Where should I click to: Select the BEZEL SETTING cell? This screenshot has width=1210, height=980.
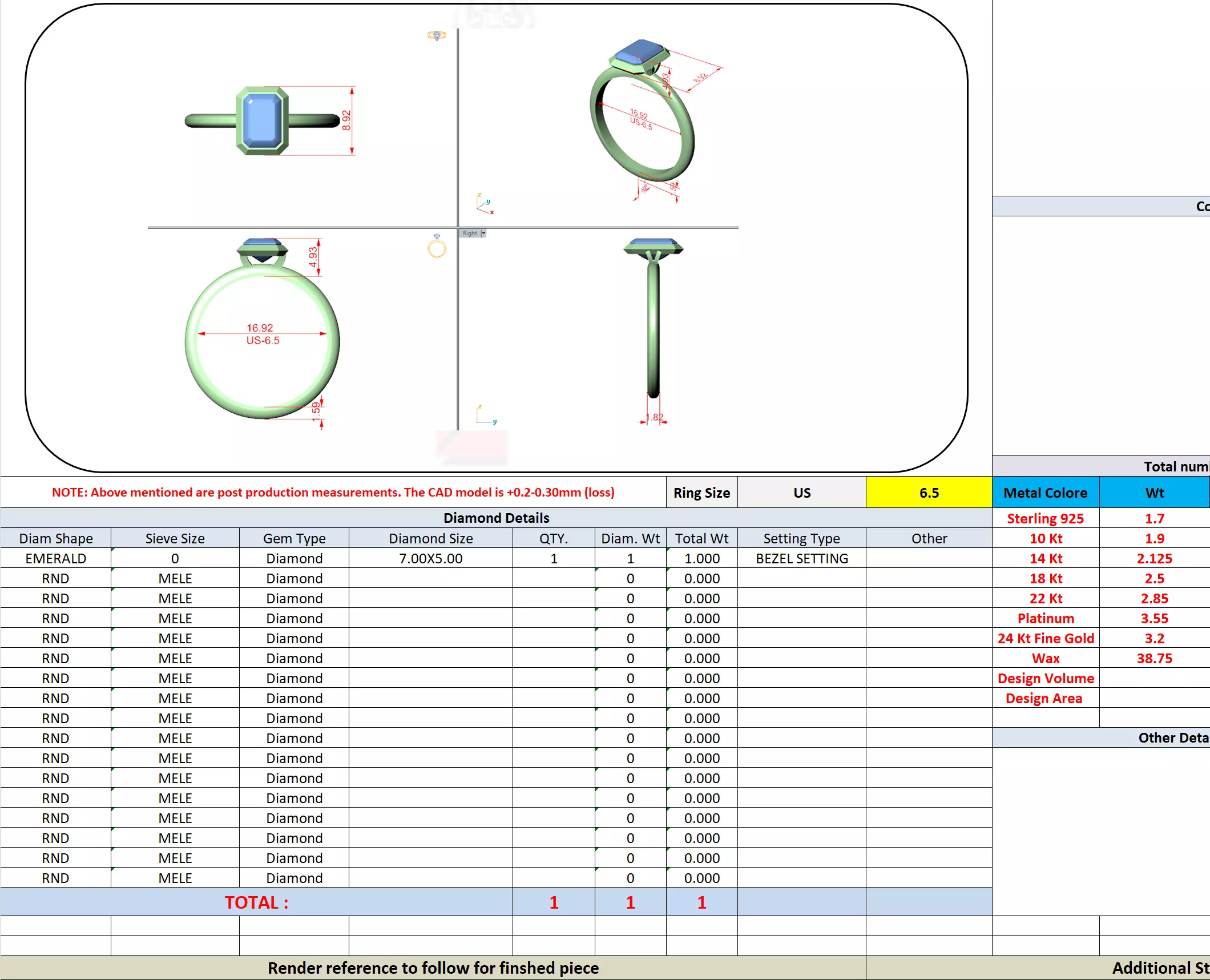(x=801, y=558)
